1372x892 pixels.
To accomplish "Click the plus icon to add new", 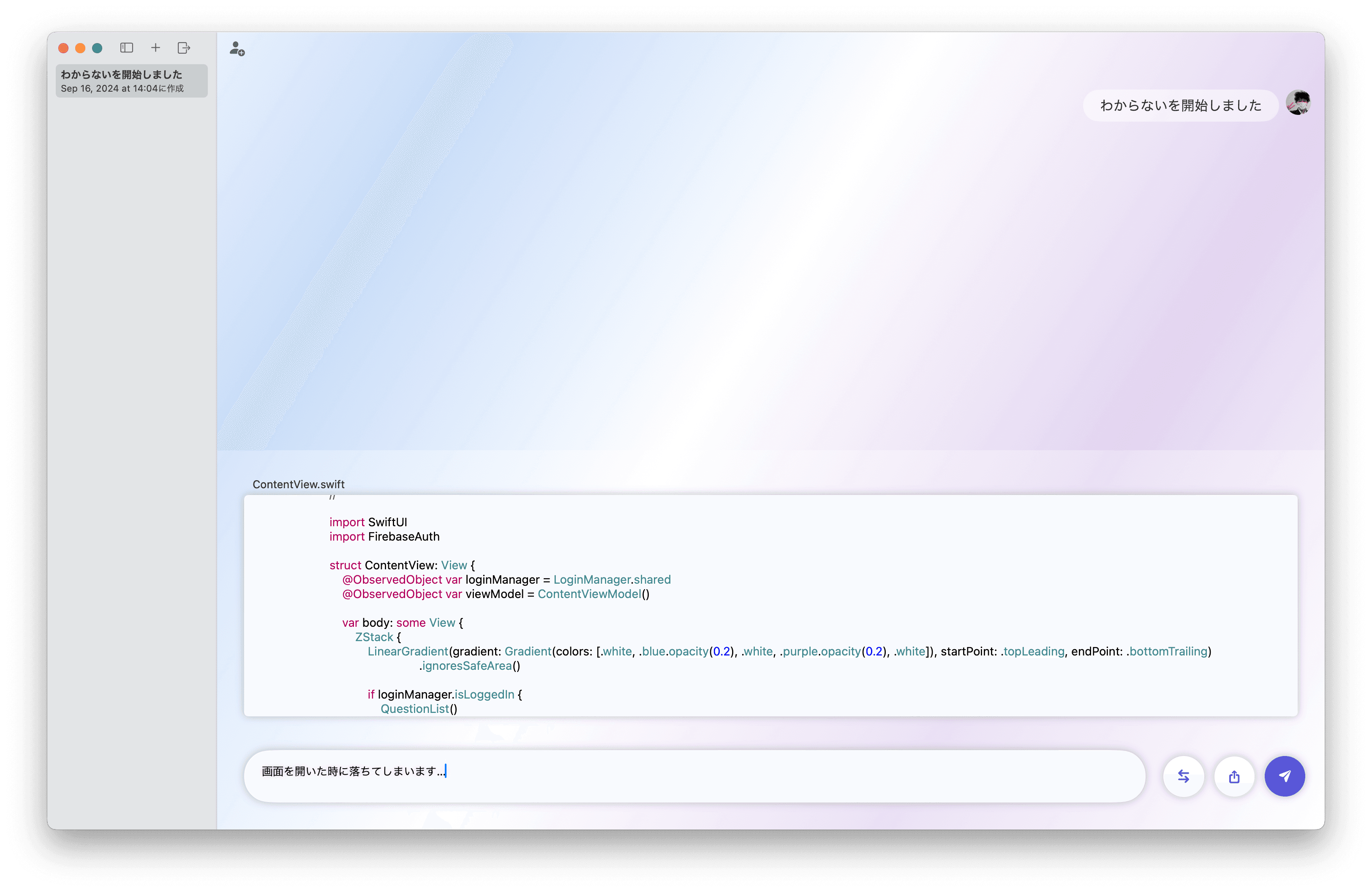I will point(155,48).
